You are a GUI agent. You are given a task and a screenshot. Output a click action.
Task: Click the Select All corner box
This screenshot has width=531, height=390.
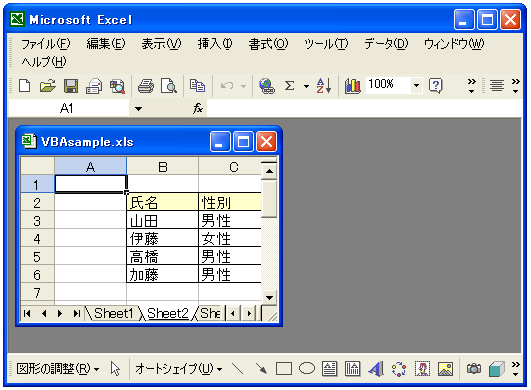pyautogui.click(x=37, y=166)
